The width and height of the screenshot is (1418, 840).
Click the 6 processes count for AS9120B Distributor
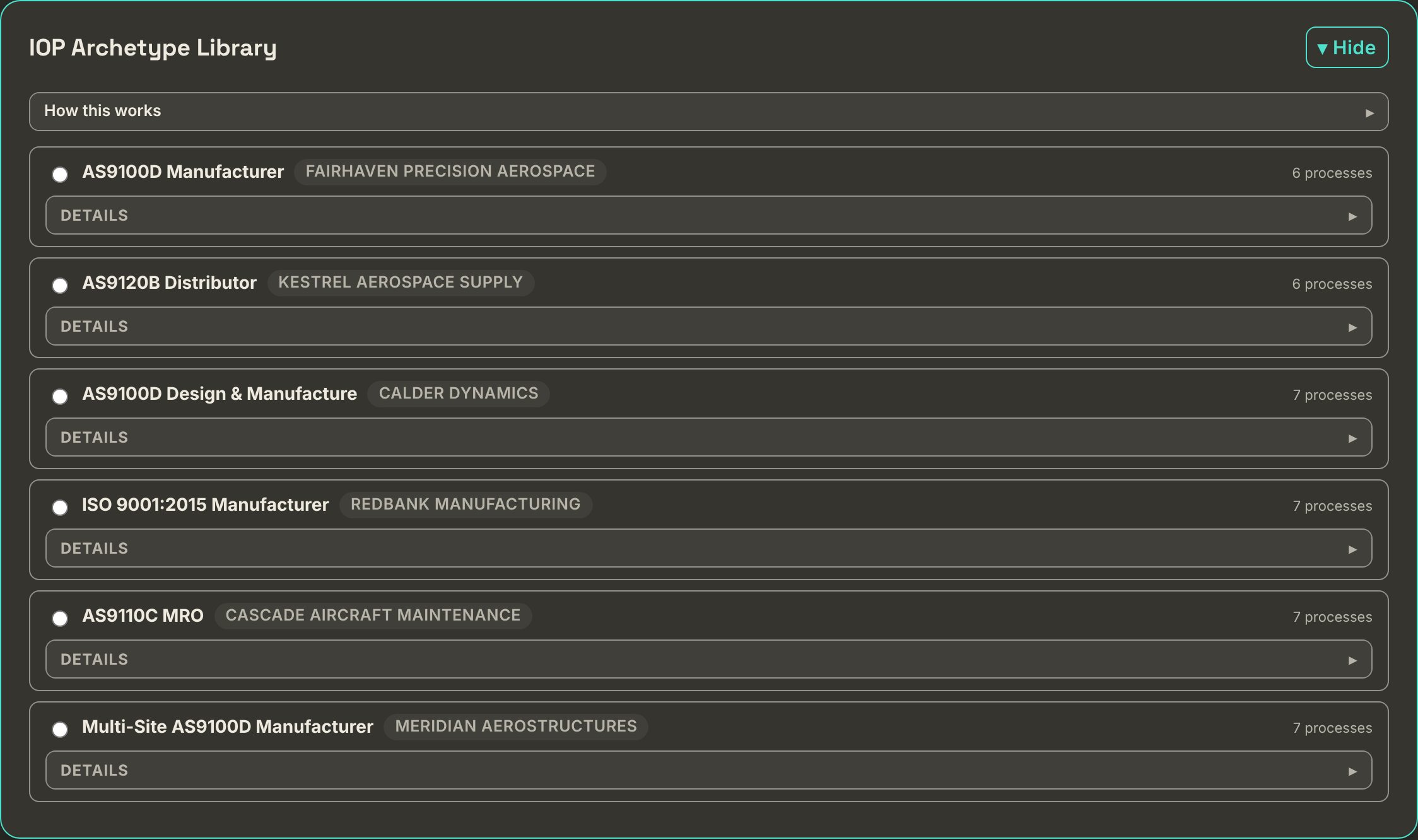click(1332, 284)
